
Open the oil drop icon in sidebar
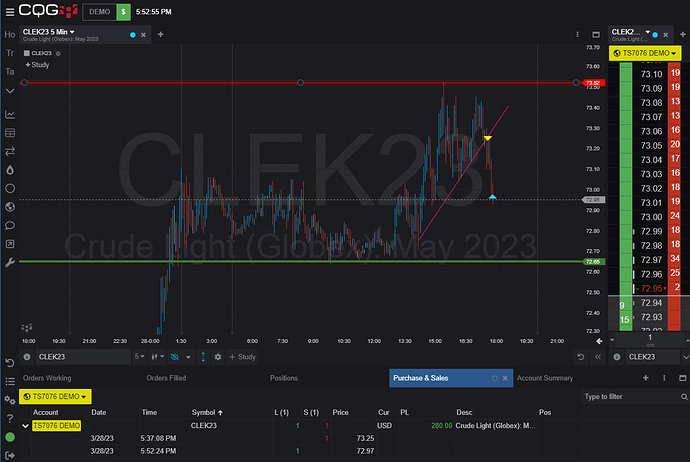coord(10,170)
